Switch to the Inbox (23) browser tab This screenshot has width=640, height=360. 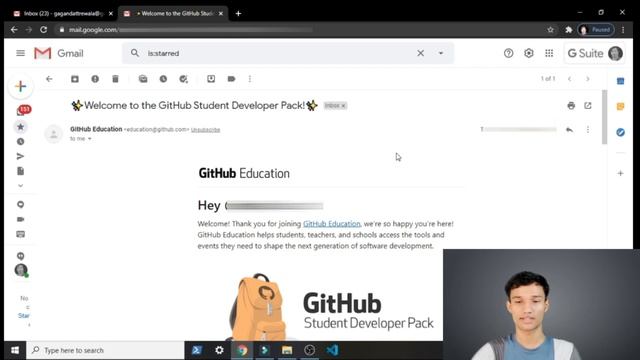coord(61,13)
